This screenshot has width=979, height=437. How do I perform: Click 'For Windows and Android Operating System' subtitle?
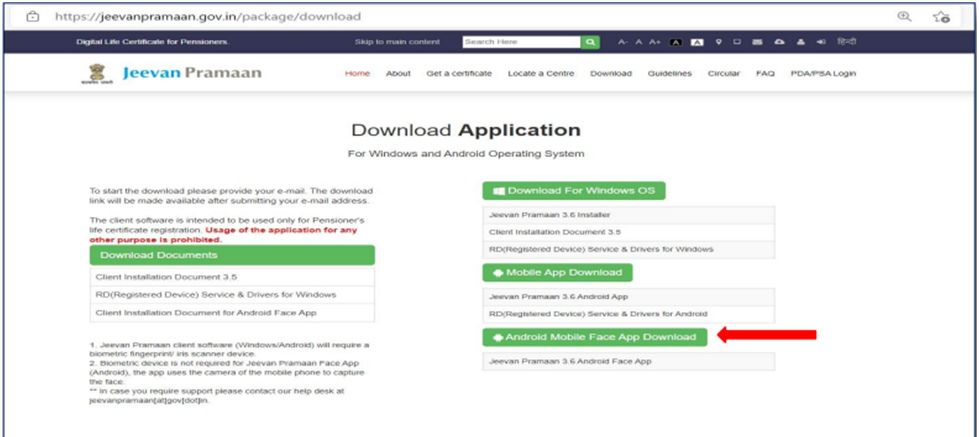(x=466, y=154)
